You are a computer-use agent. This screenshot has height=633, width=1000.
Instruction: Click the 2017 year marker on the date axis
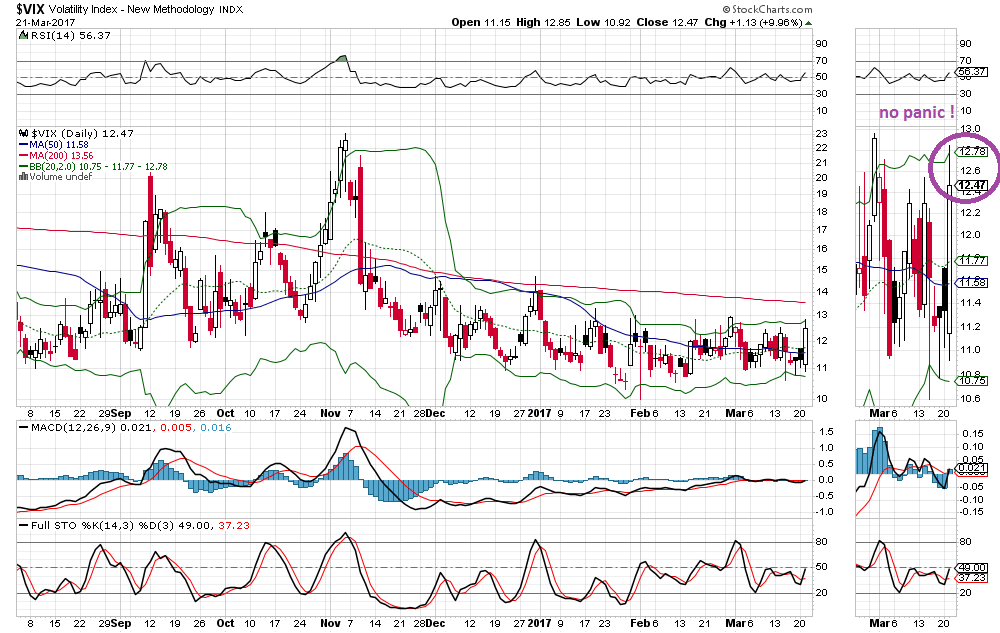tap(541, 413)
